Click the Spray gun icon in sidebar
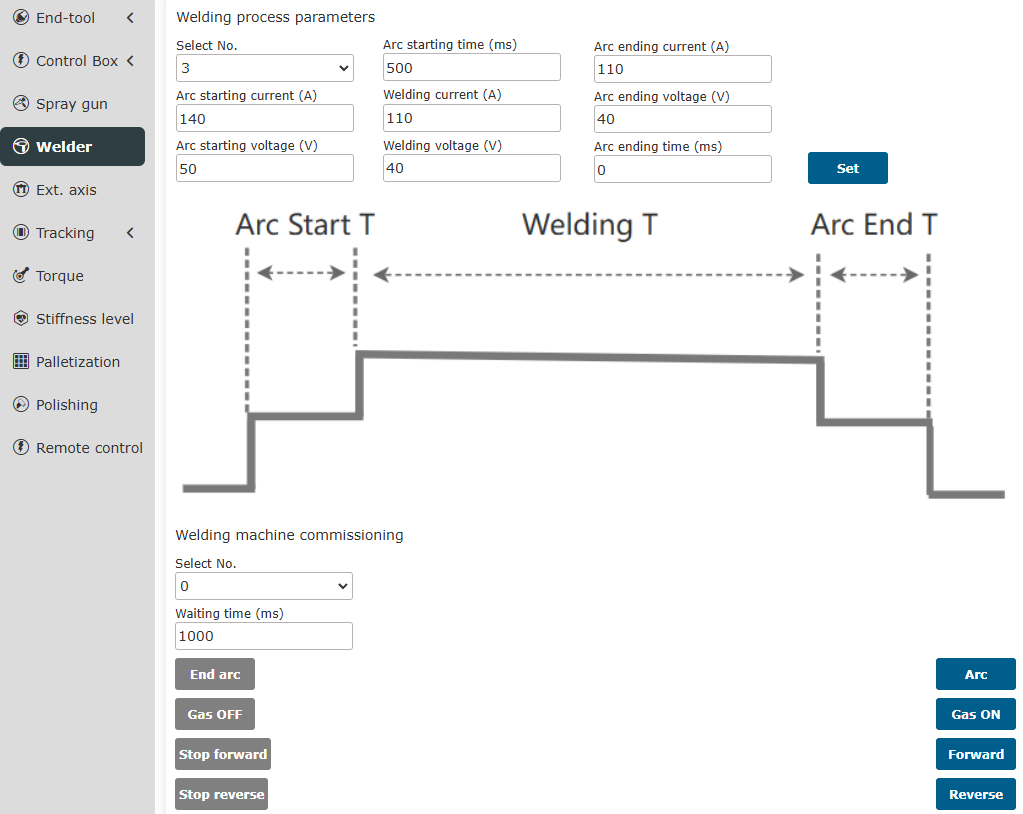Viewport: 1023px width, 814px height. pyautogui.click(x=20, y=104)
